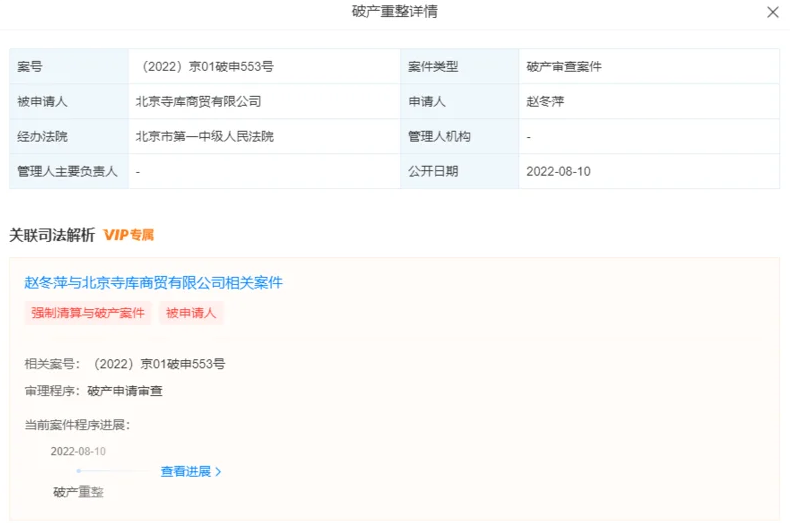790x523 pixels.
Task: Click the 2022-08-10 date on progress timeline
Action: coord(78,451)
